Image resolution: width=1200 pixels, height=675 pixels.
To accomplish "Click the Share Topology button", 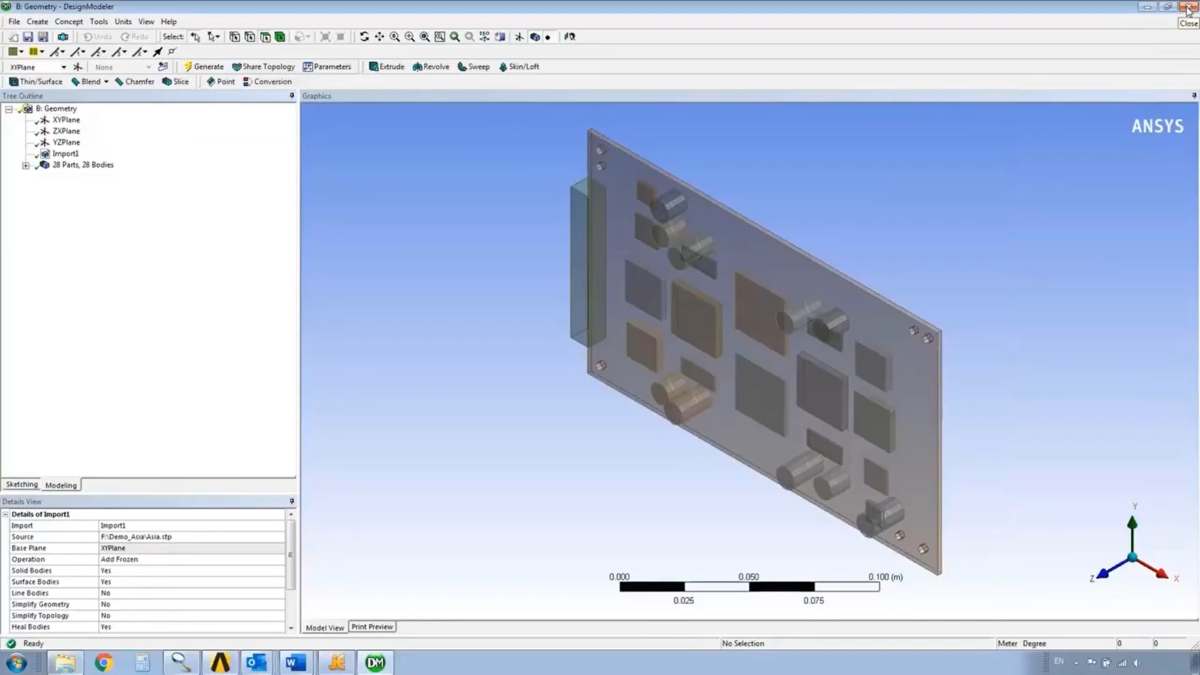I will click(x=263, y=67).
